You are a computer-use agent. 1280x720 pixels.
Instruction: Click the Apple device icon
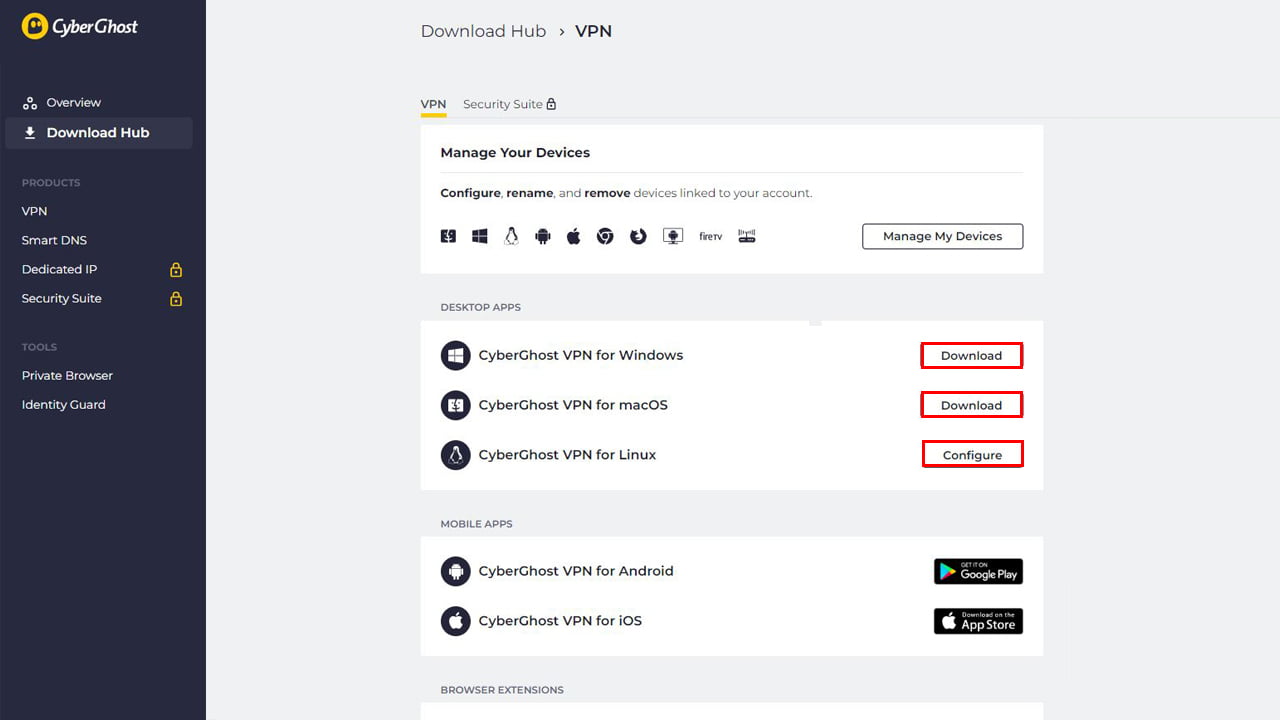pos(573,236)
